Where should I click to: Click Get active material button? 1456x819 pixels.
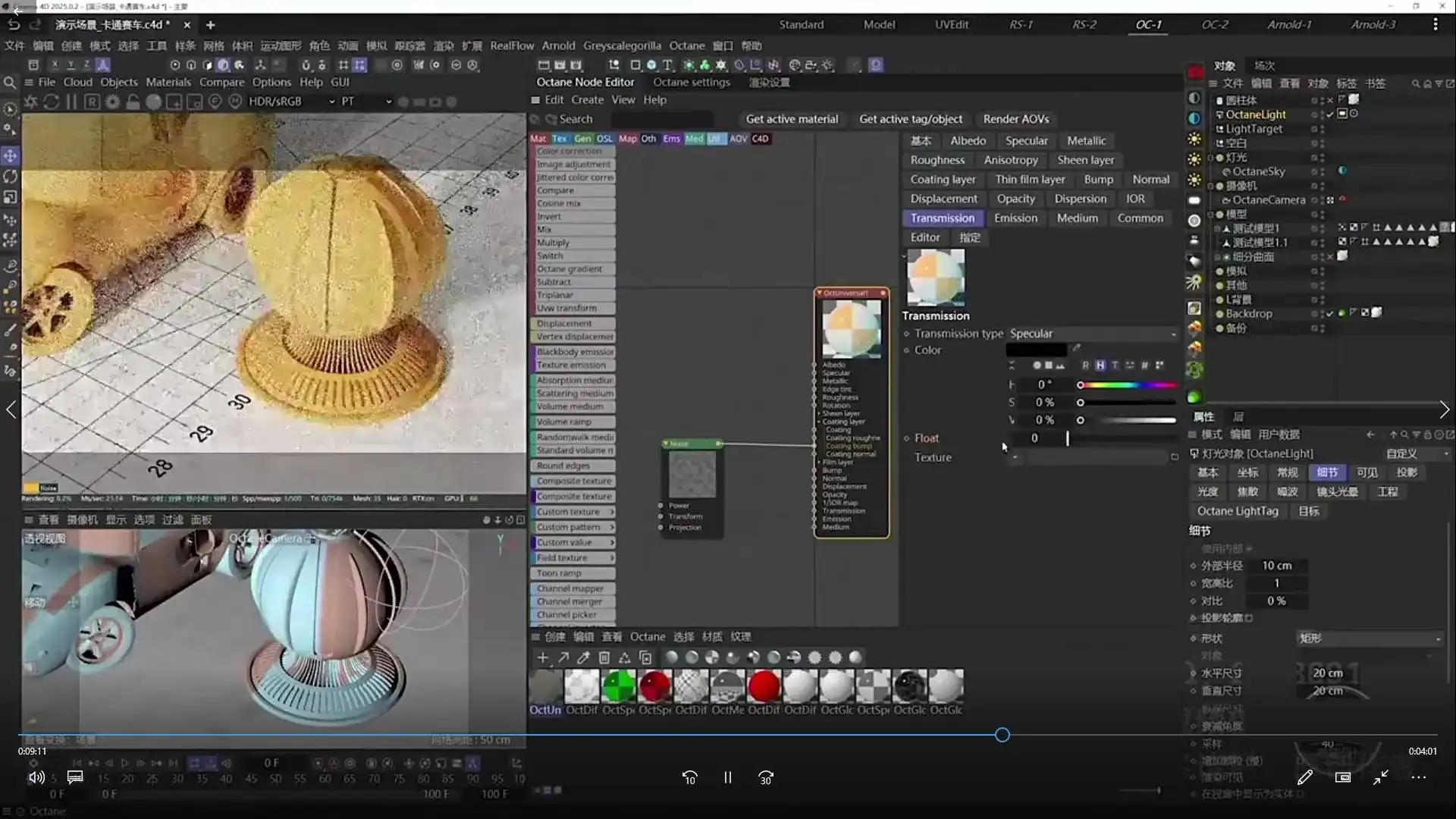click(x=792, y=119)
